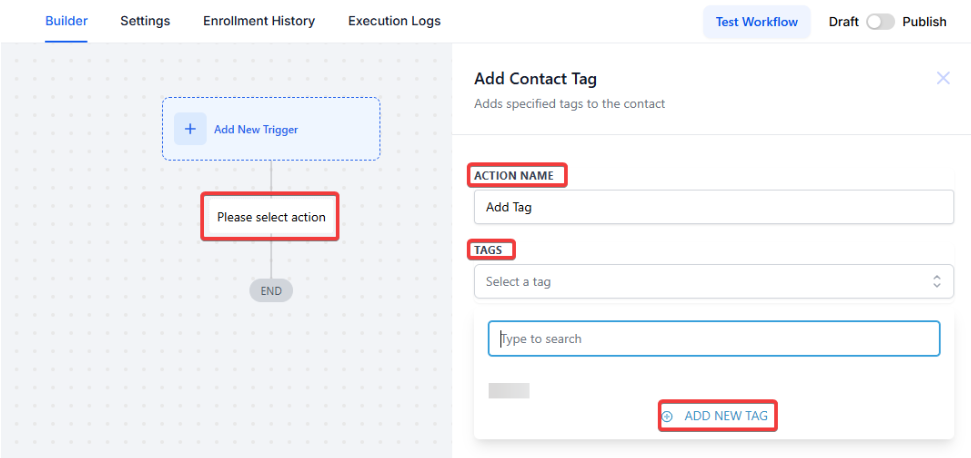The height and width of the screenshot is (458, 971).
Task: Click the up-down chevron on the tag selector
Action: [936, 282]
